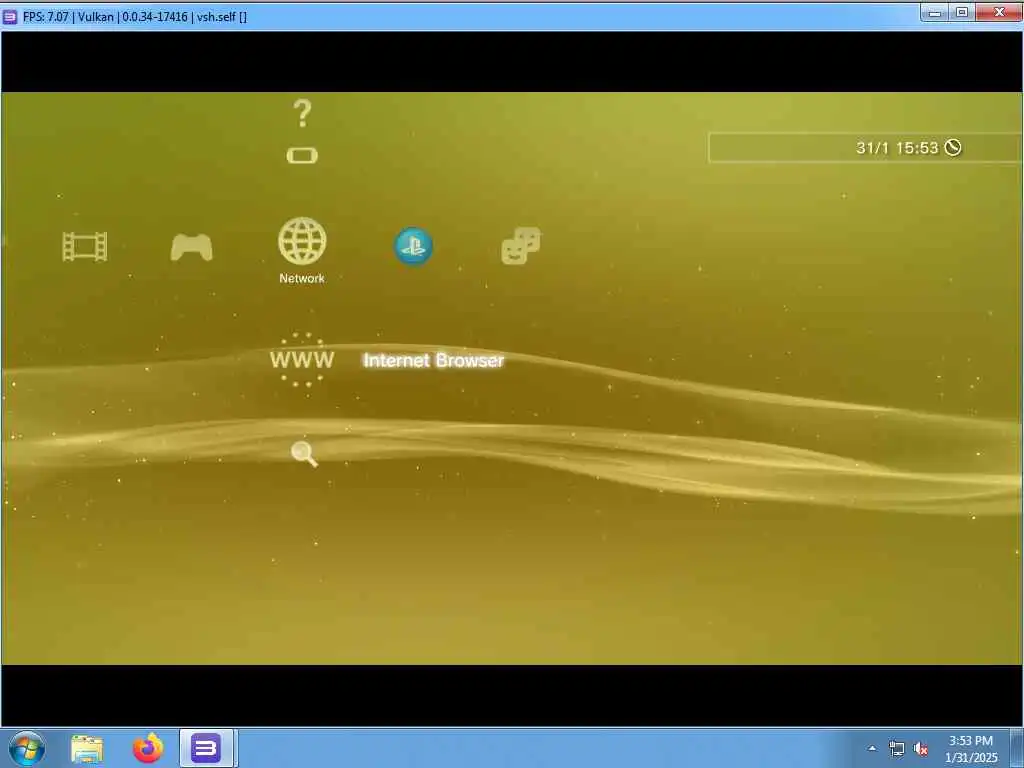Select the Network globe icon

302,241
